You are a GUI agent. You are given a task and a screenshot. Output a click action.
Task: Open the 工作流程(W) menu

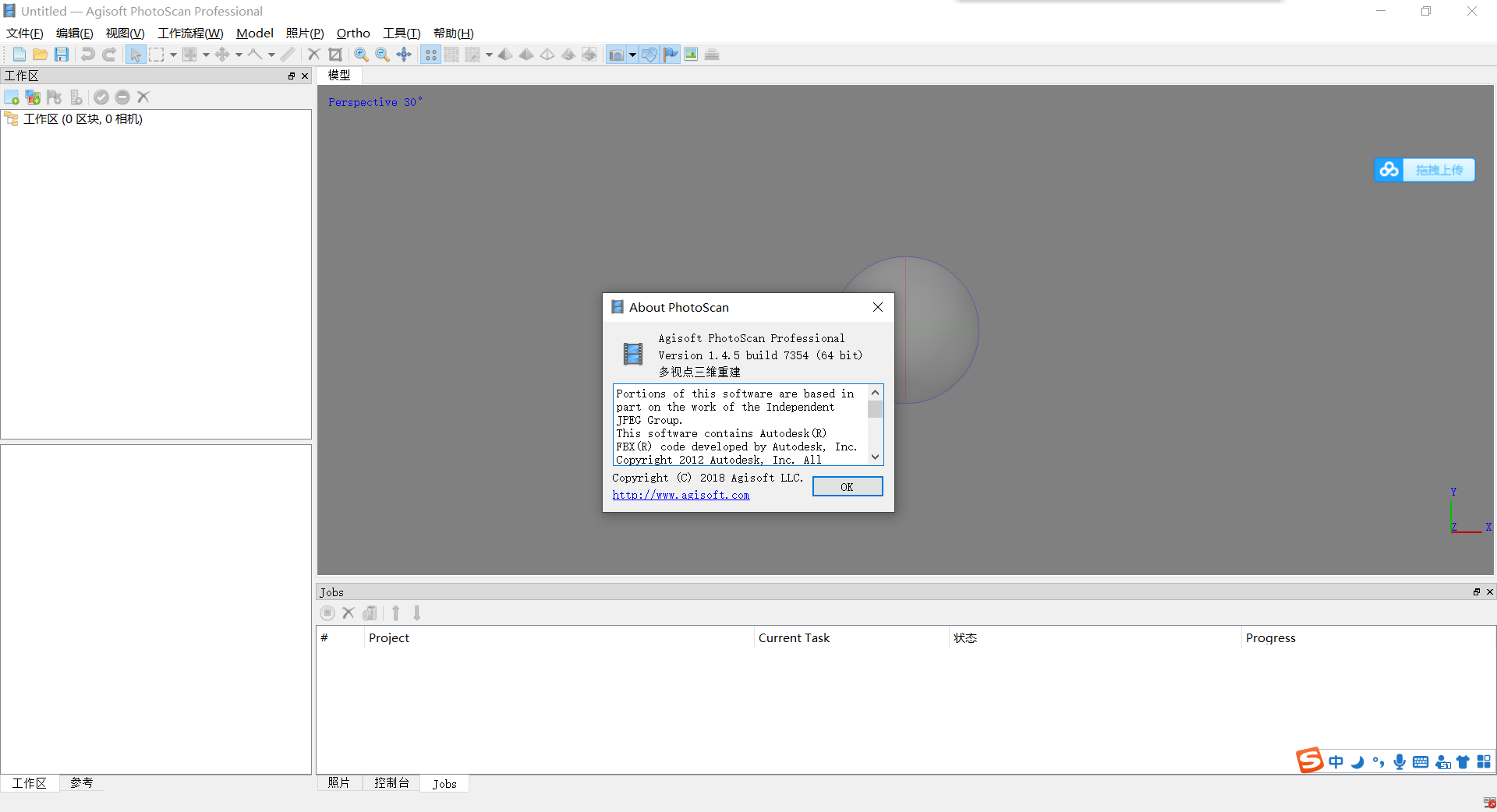(x=190, y=33)
